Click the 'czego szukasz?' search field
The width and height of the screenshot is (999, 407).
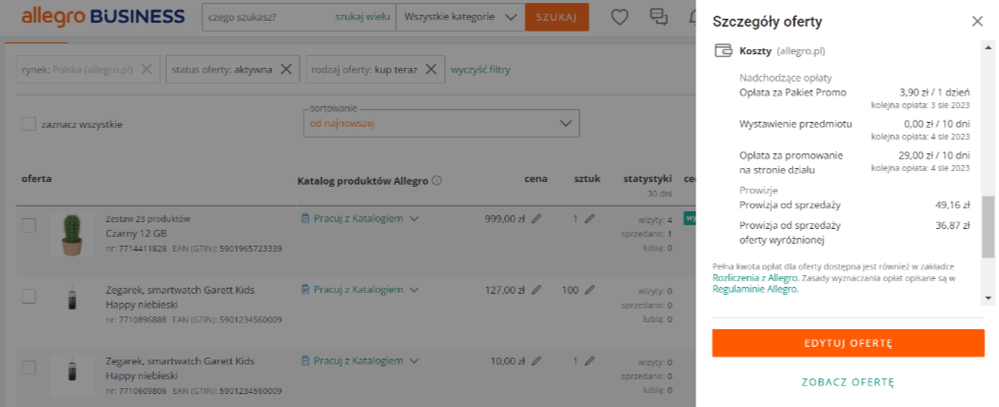(x=268, y=17)
